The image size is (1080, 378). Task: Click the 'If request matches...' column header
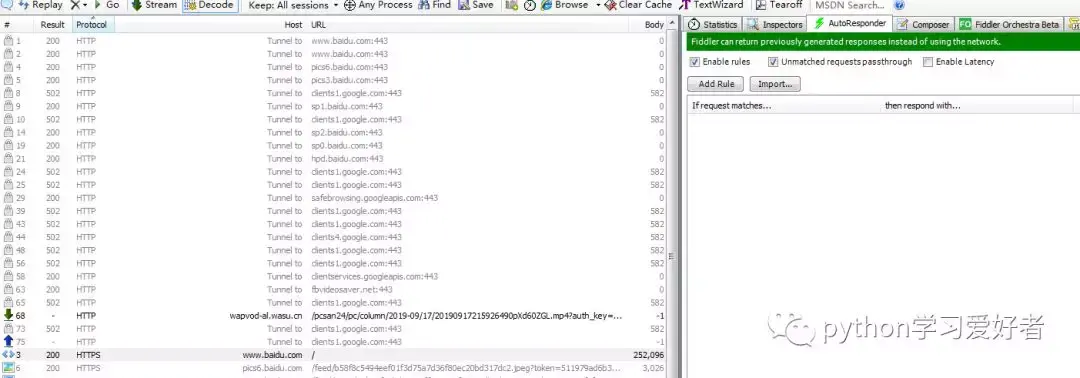click(x=784, y=105)
